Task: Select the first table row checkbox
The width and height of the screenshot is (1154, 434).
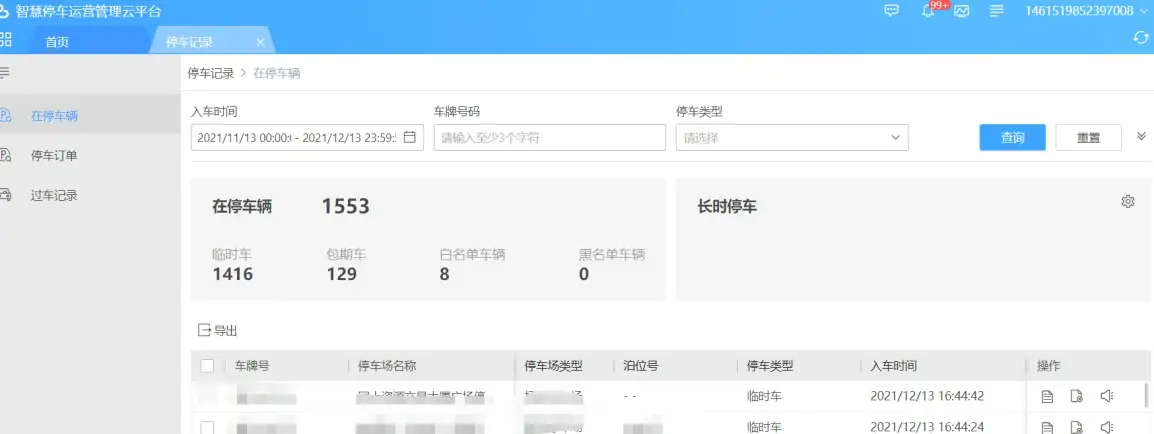Action: coord(208,396)
